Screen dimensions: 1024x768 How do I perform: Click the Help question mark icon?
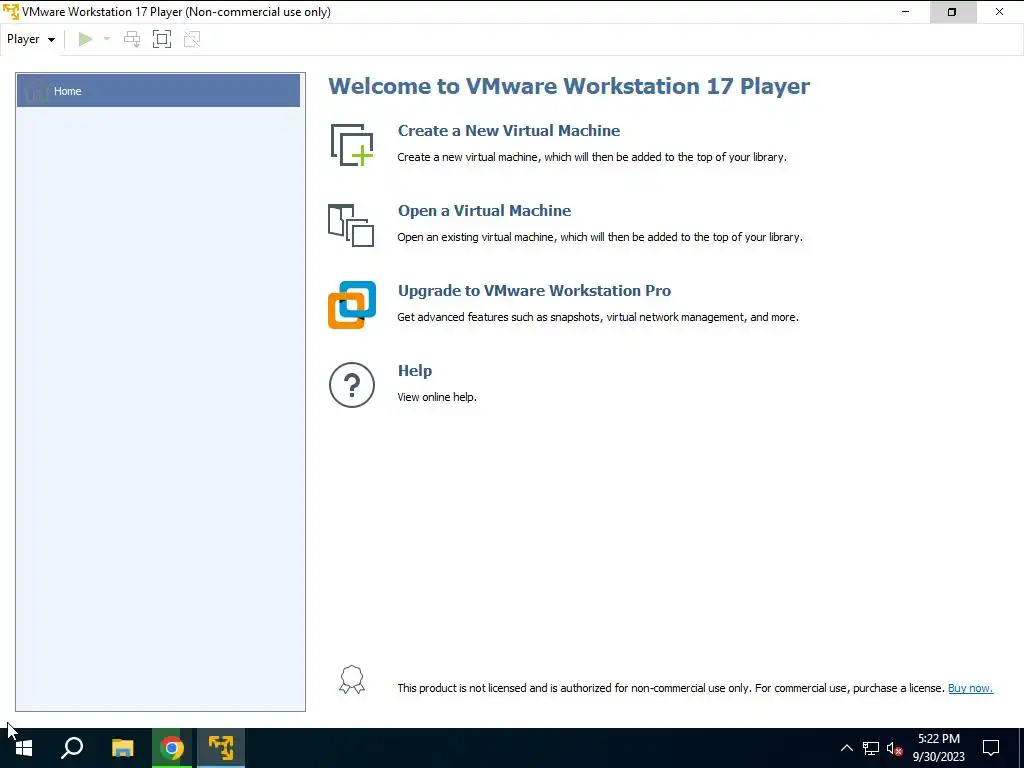point(352,385)
